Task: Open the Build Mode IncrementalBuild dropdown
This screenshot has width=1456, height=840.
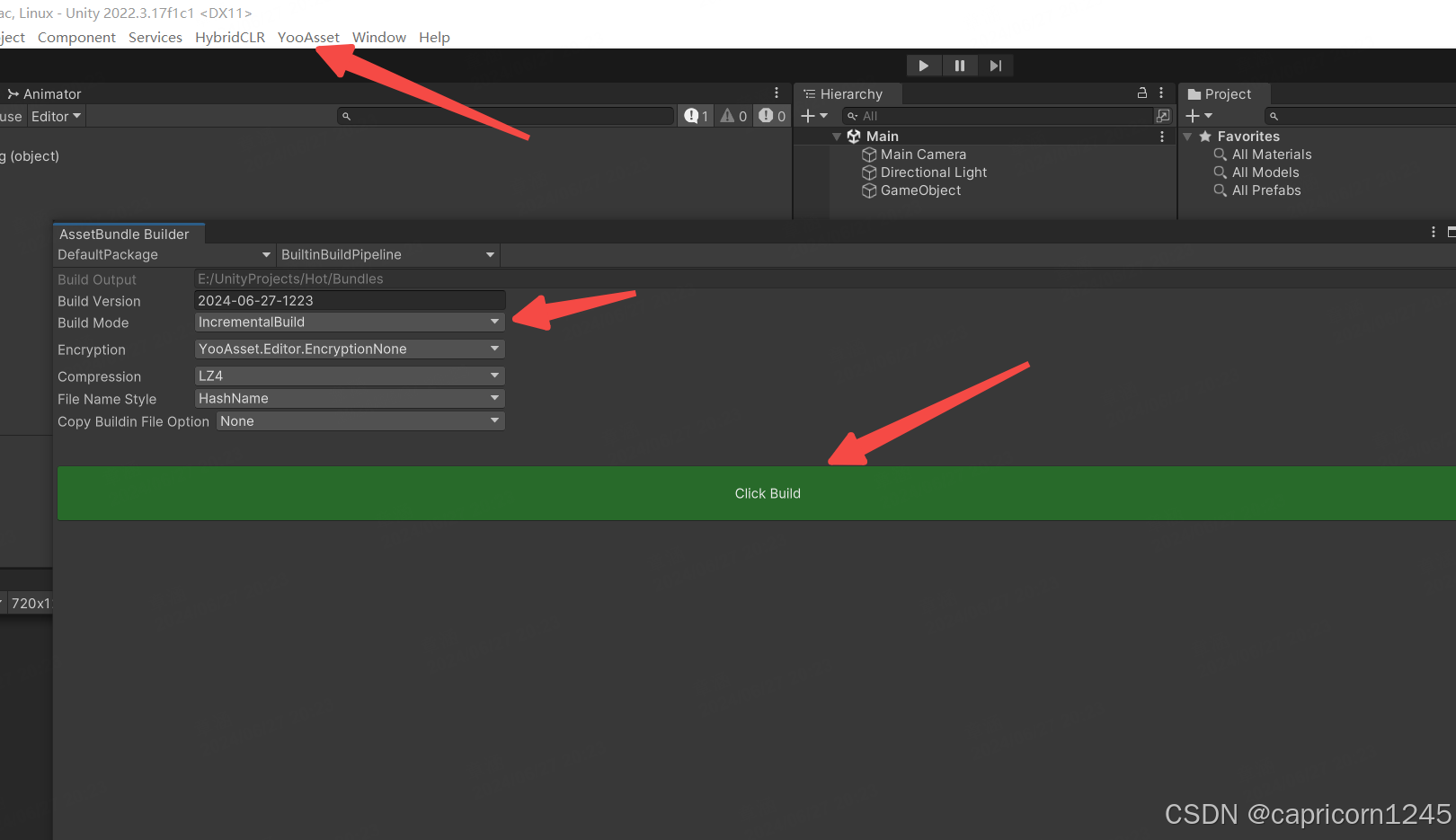Action: click(x=350, y=323)
